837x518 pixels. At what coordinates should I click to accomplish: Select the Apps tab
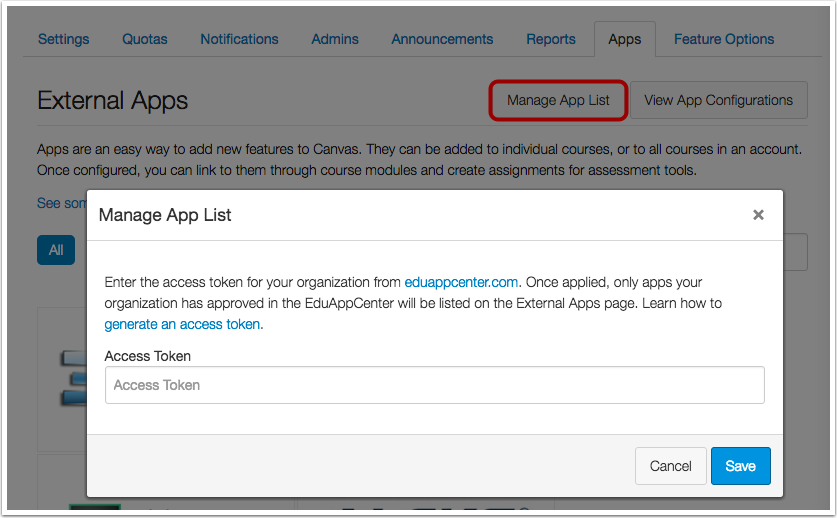[625, 39]
